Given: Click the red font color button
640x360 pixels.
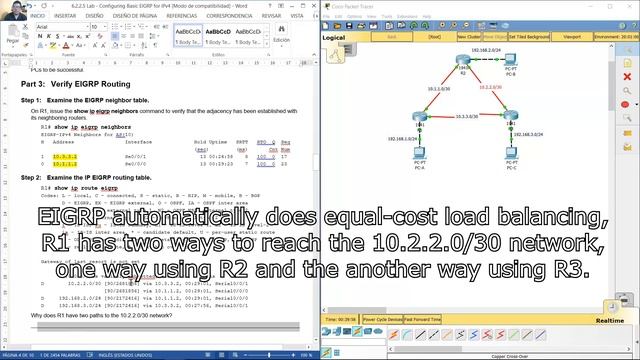Looking at the screenshot, I should pos(66,45).
